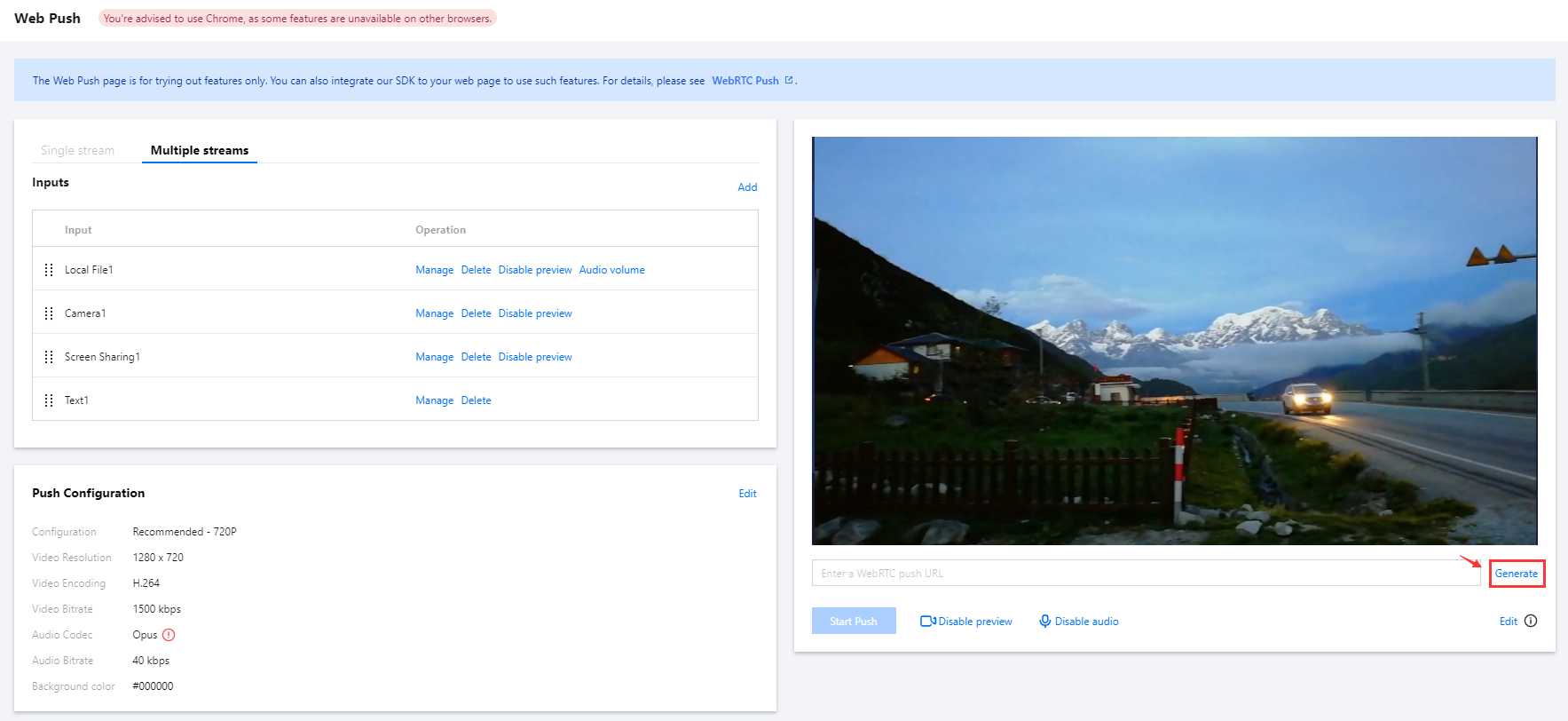
Task: Click the Camera1 input name
Action: pyautogui.click(x=85, y=313)
